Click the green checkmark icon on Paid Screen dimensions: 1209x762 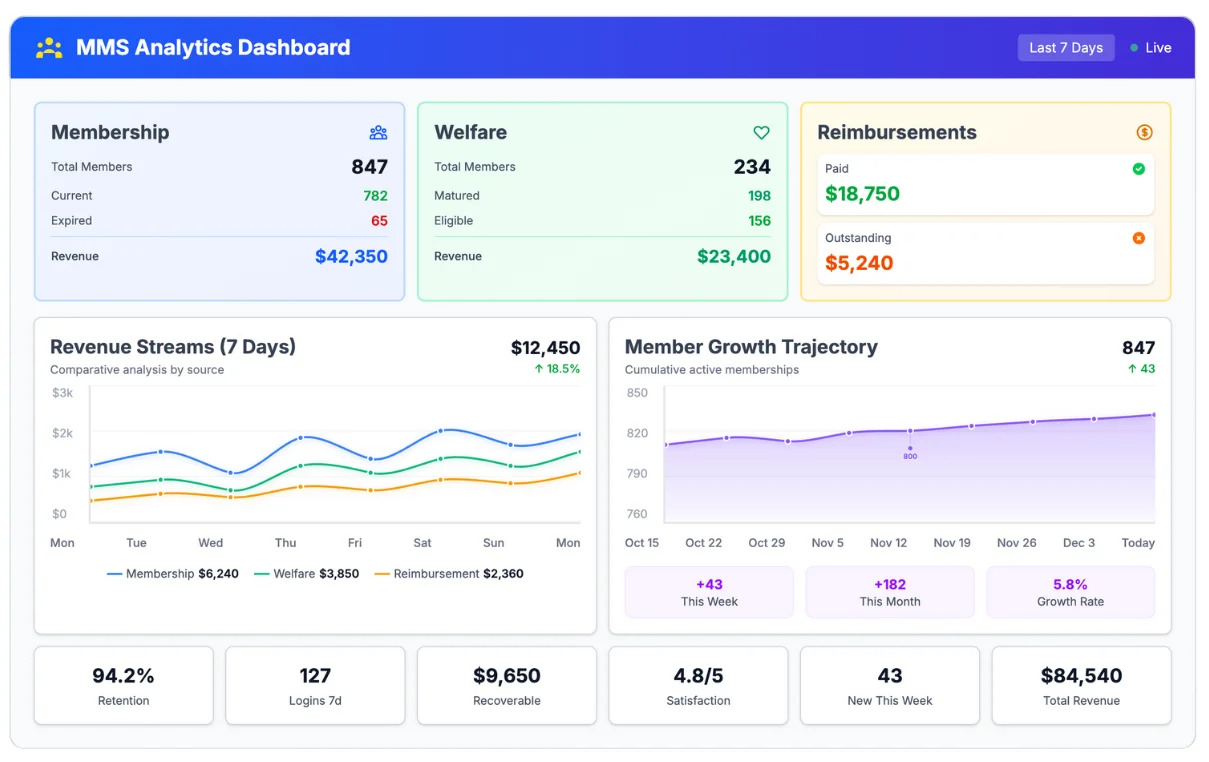[x=1138, y=169]
